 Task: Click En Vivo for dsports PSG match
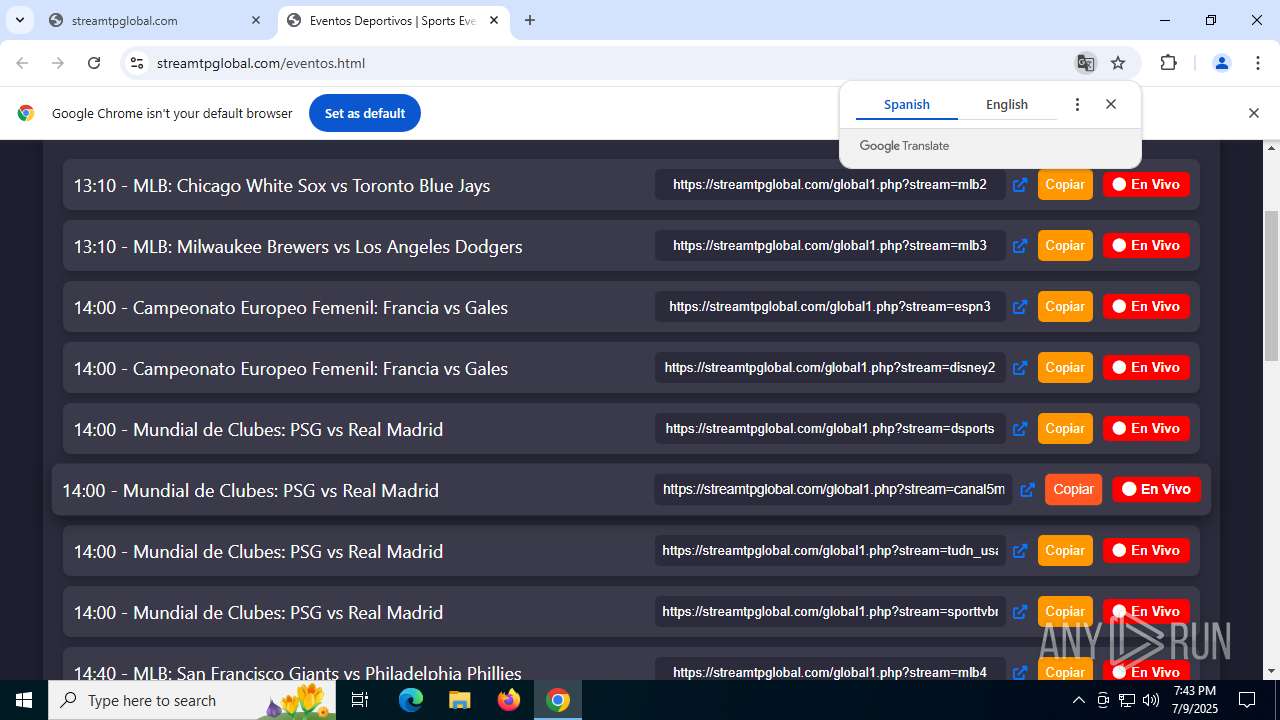coord(1146,429)
